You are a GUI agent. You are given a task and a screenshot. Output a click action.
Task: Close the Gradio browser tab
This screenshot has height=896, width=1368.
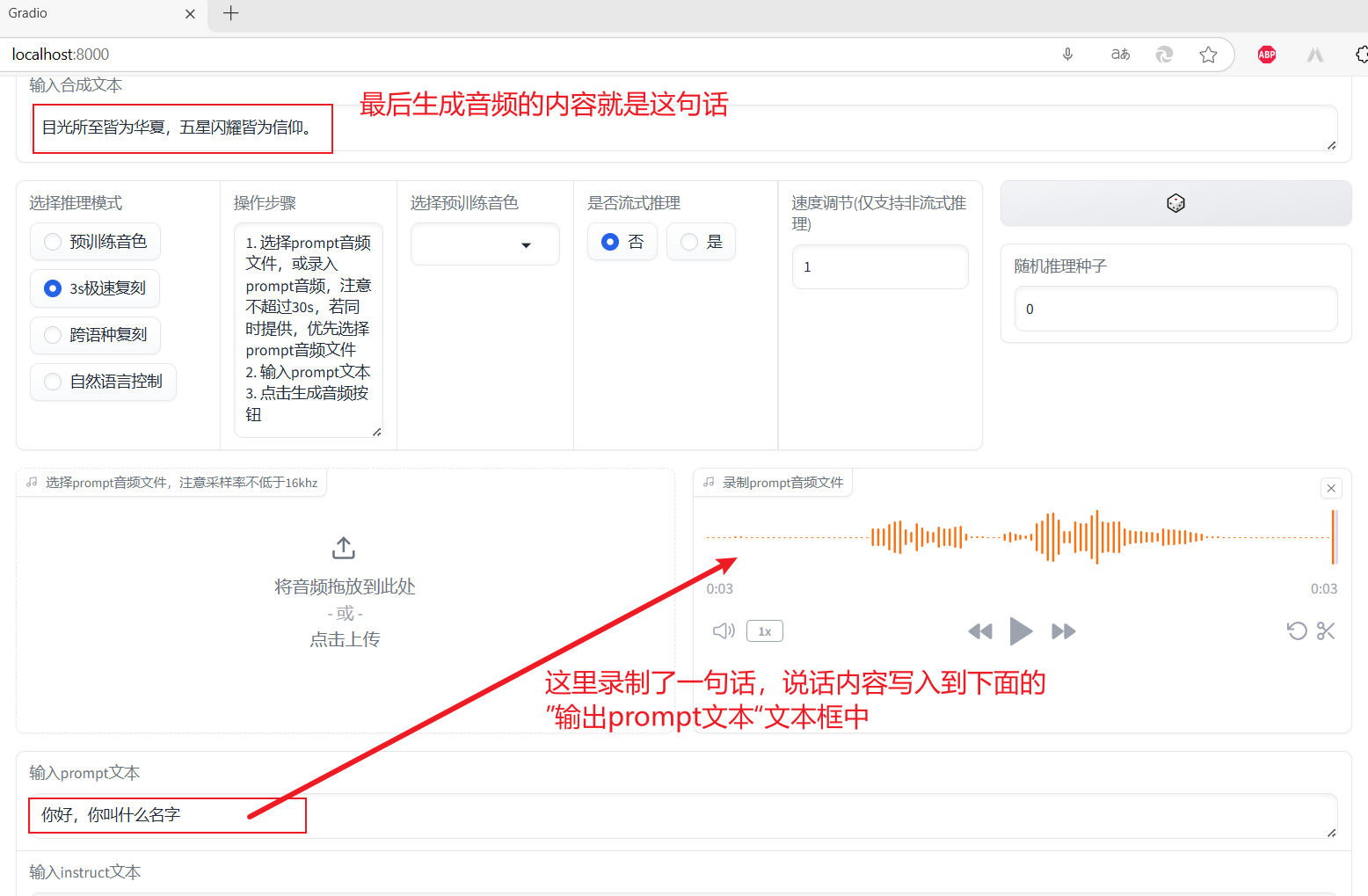190,14
